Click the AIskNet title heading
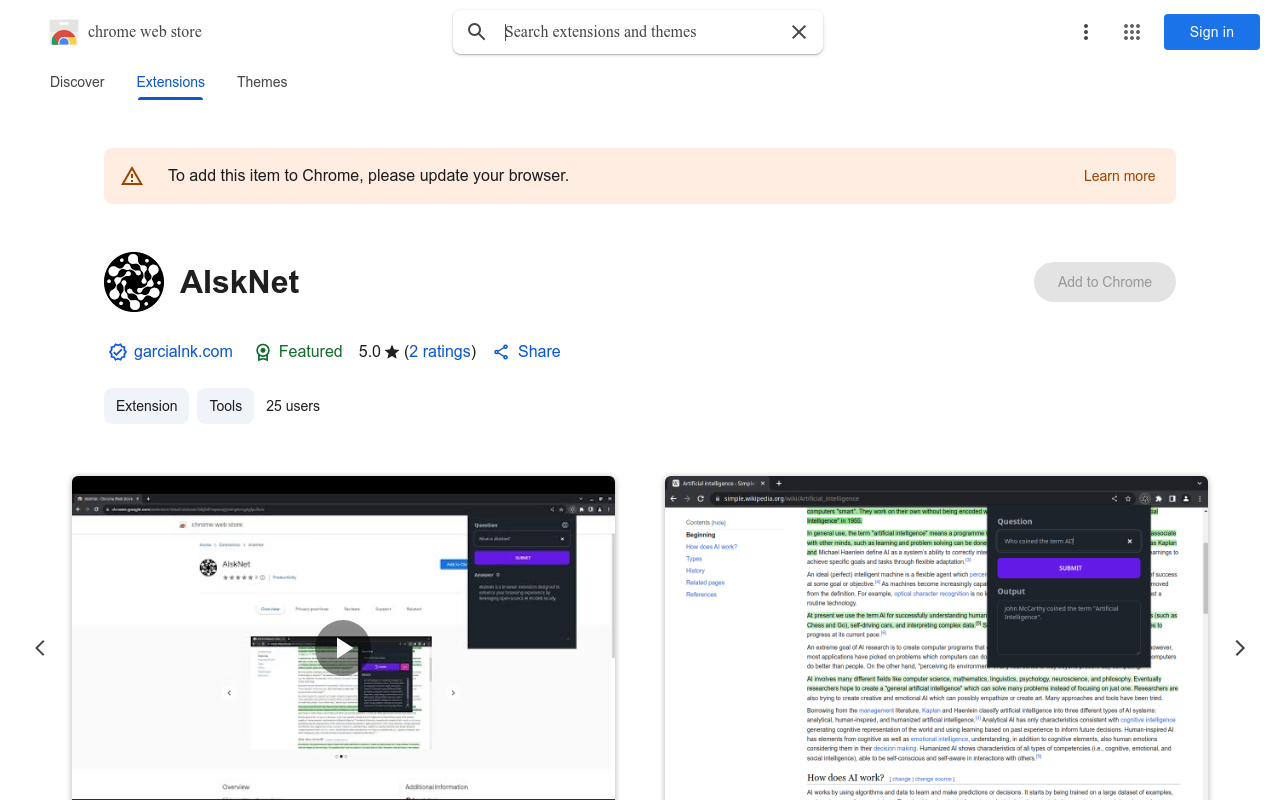Image resolution: width=1280 pixels, height=800 pixels. [x=240, y=282]
